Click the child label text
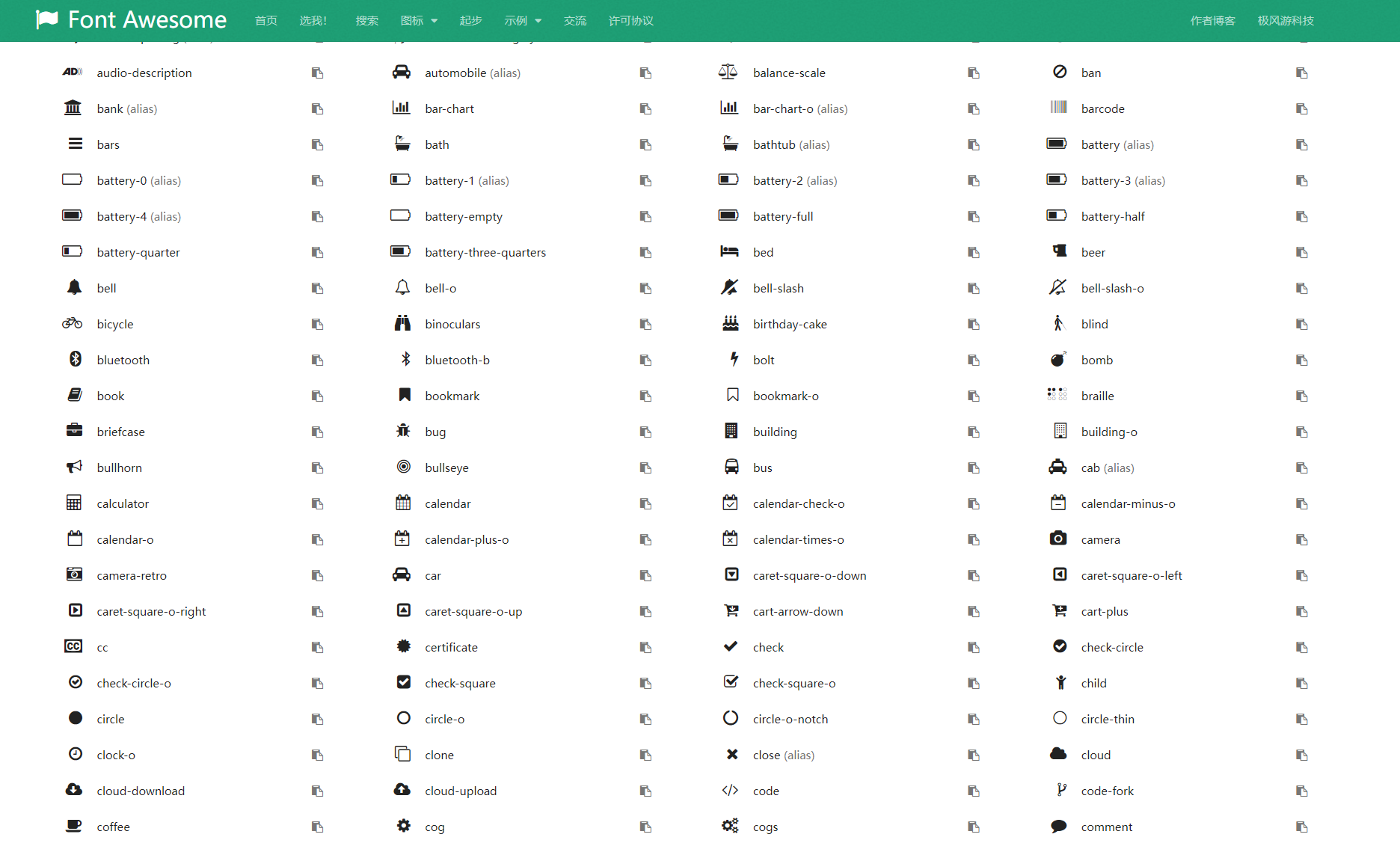 (1093, 683)
